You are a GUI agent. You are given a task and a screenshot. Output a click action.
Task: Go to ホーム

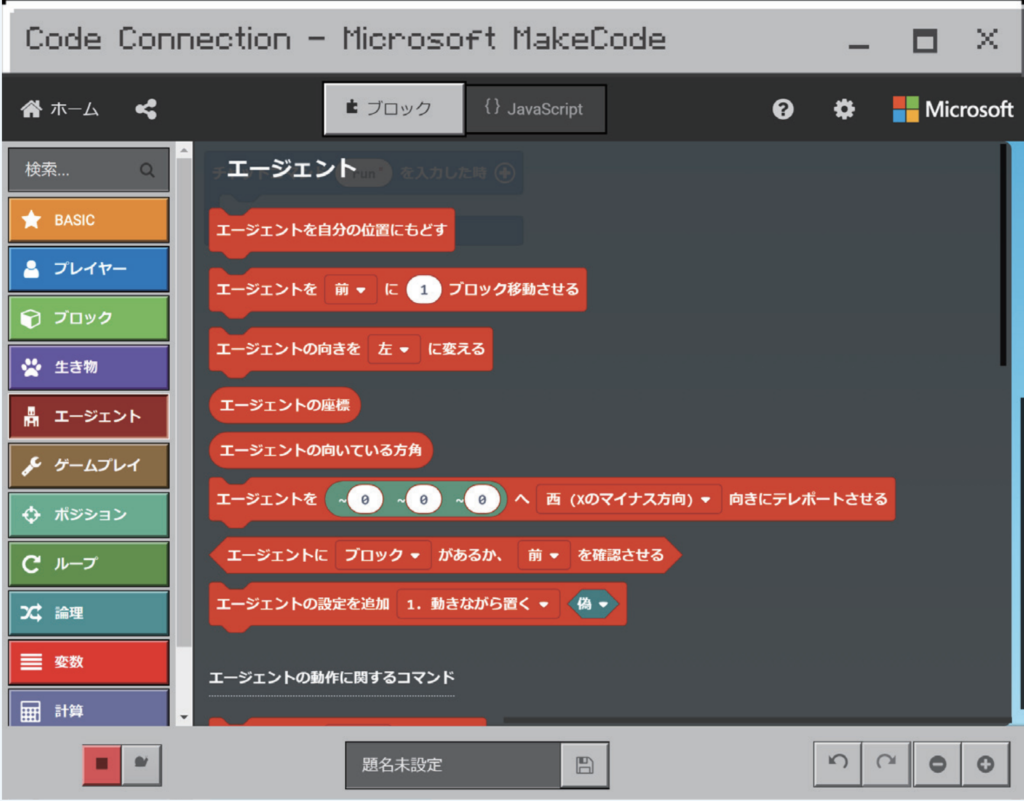[61, 110]
